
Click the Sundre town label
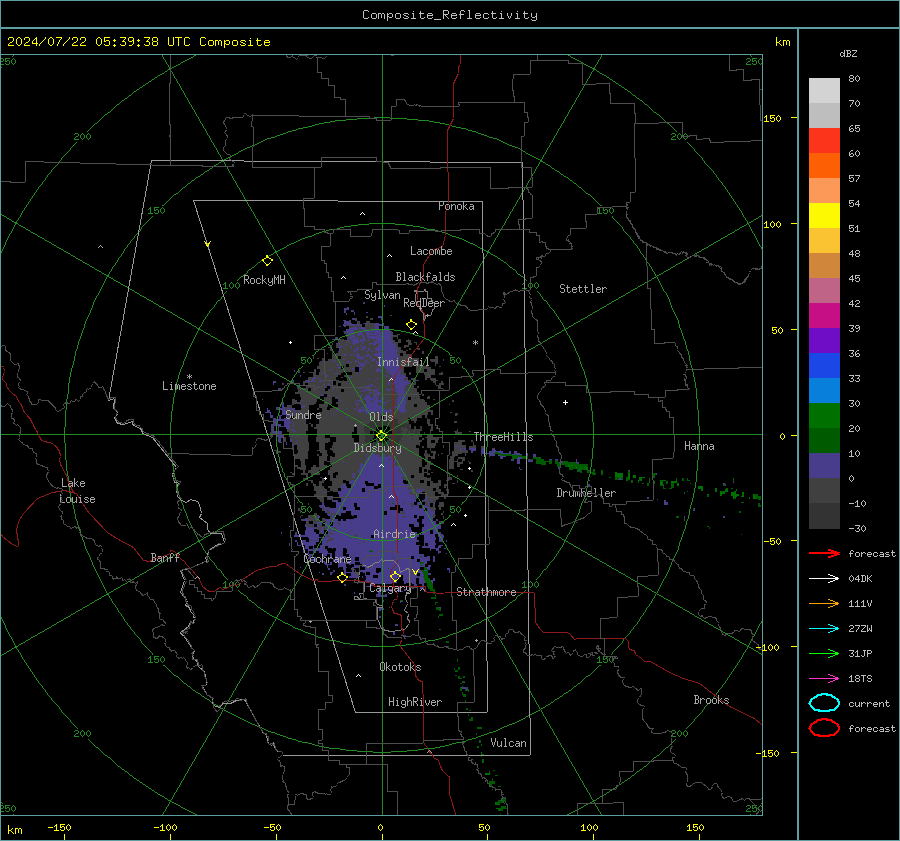tap(303, 414)
